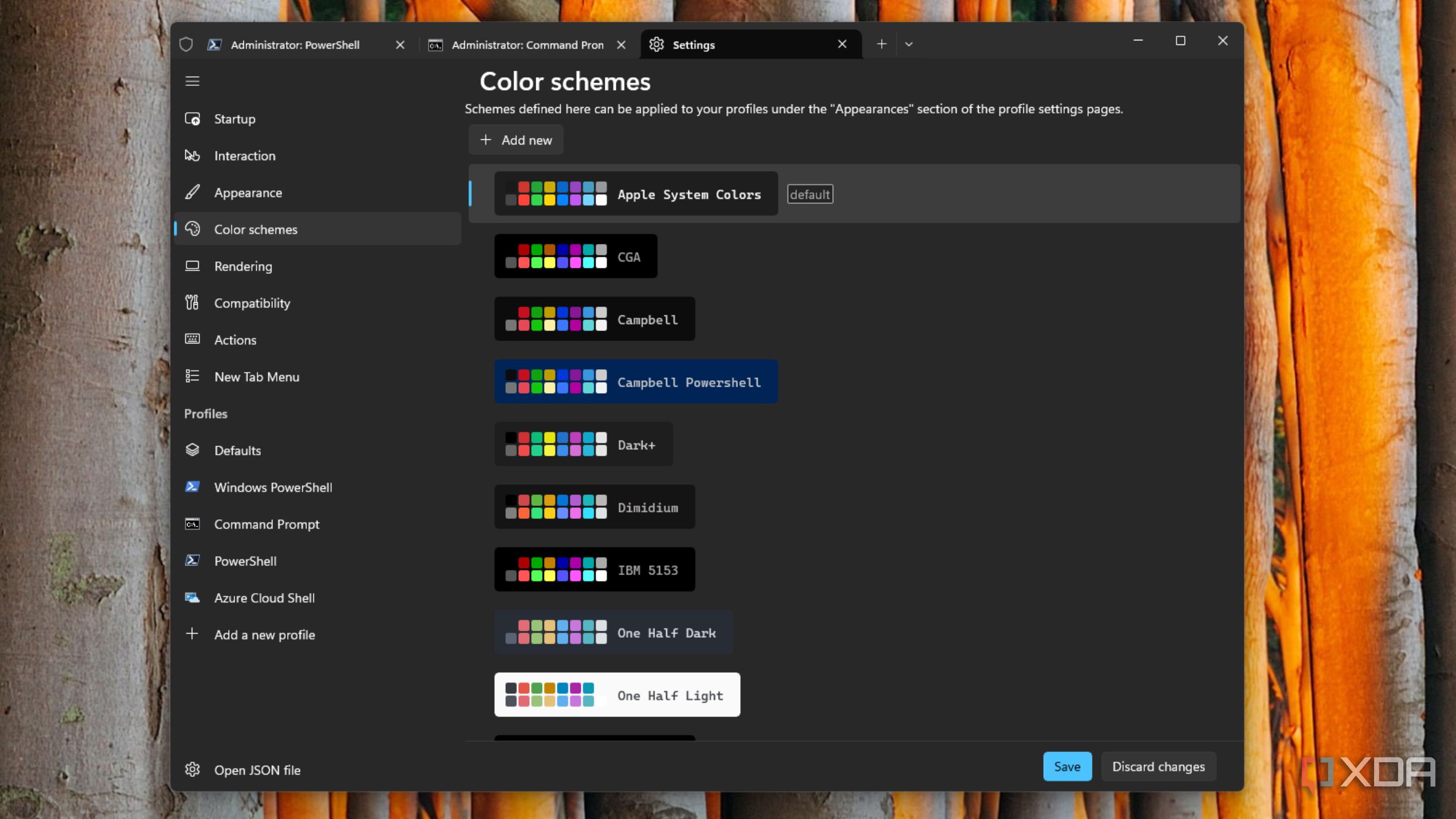The width and height of the screenshot is (1456, 819).
Task: Open the Azure Cloud Shell profile
Action: (318, 598)
